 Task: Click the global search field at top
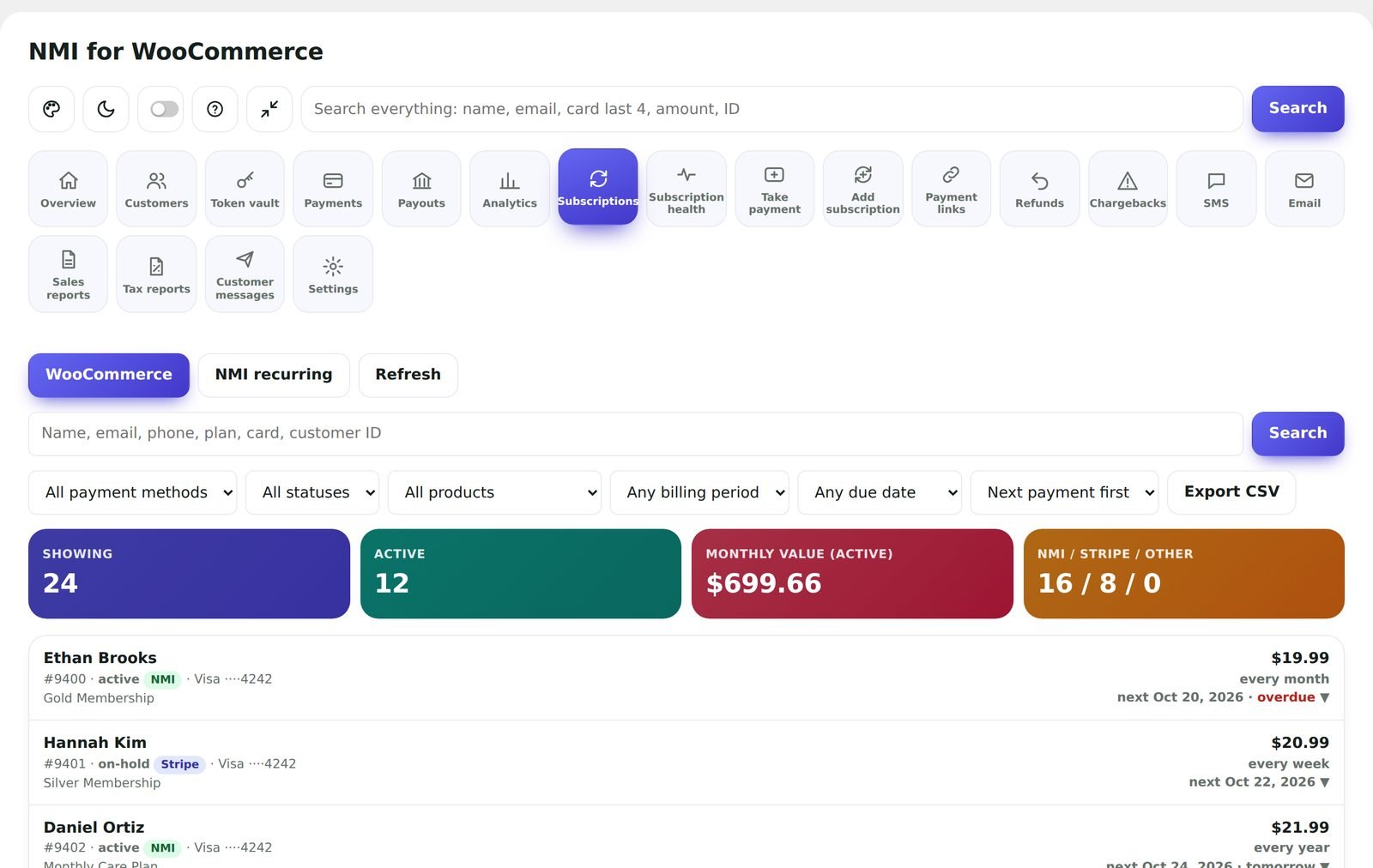pos(772,109)
